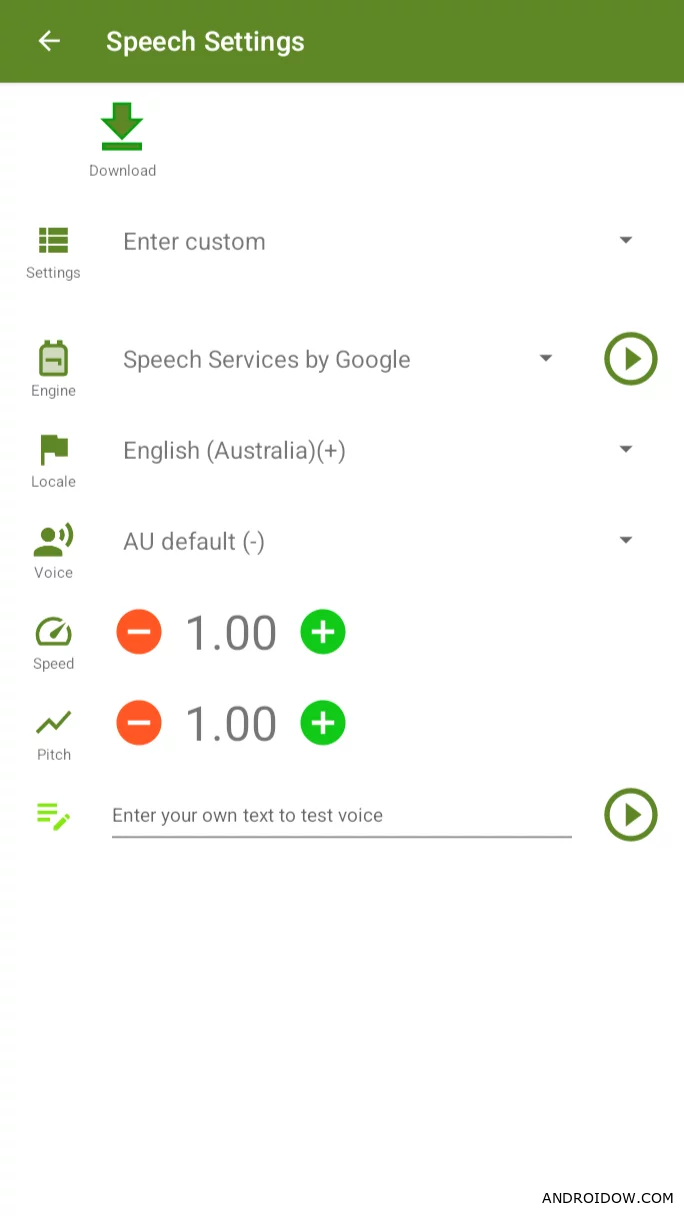Screen dimensions: 684x1216
Task: Tap the Settings list icon
Action: click(53, 240)
